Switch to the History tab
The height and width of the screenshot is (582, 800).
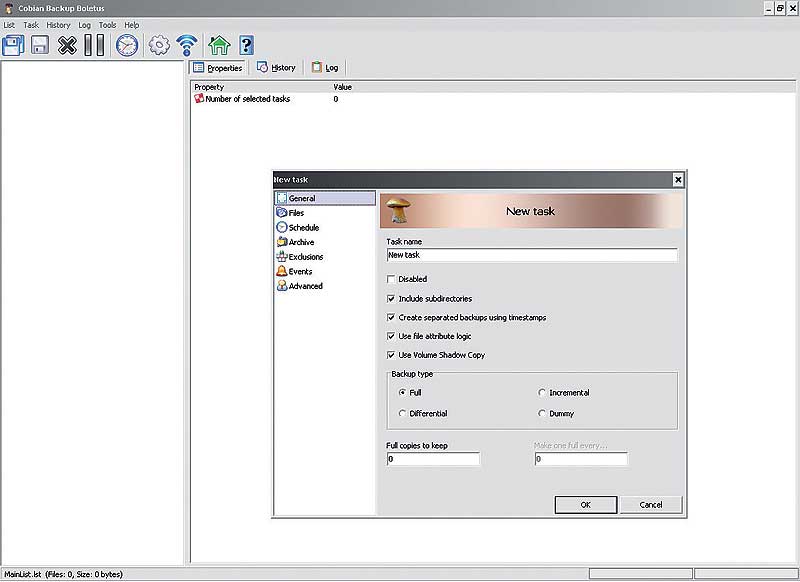(x=276, y=68)
